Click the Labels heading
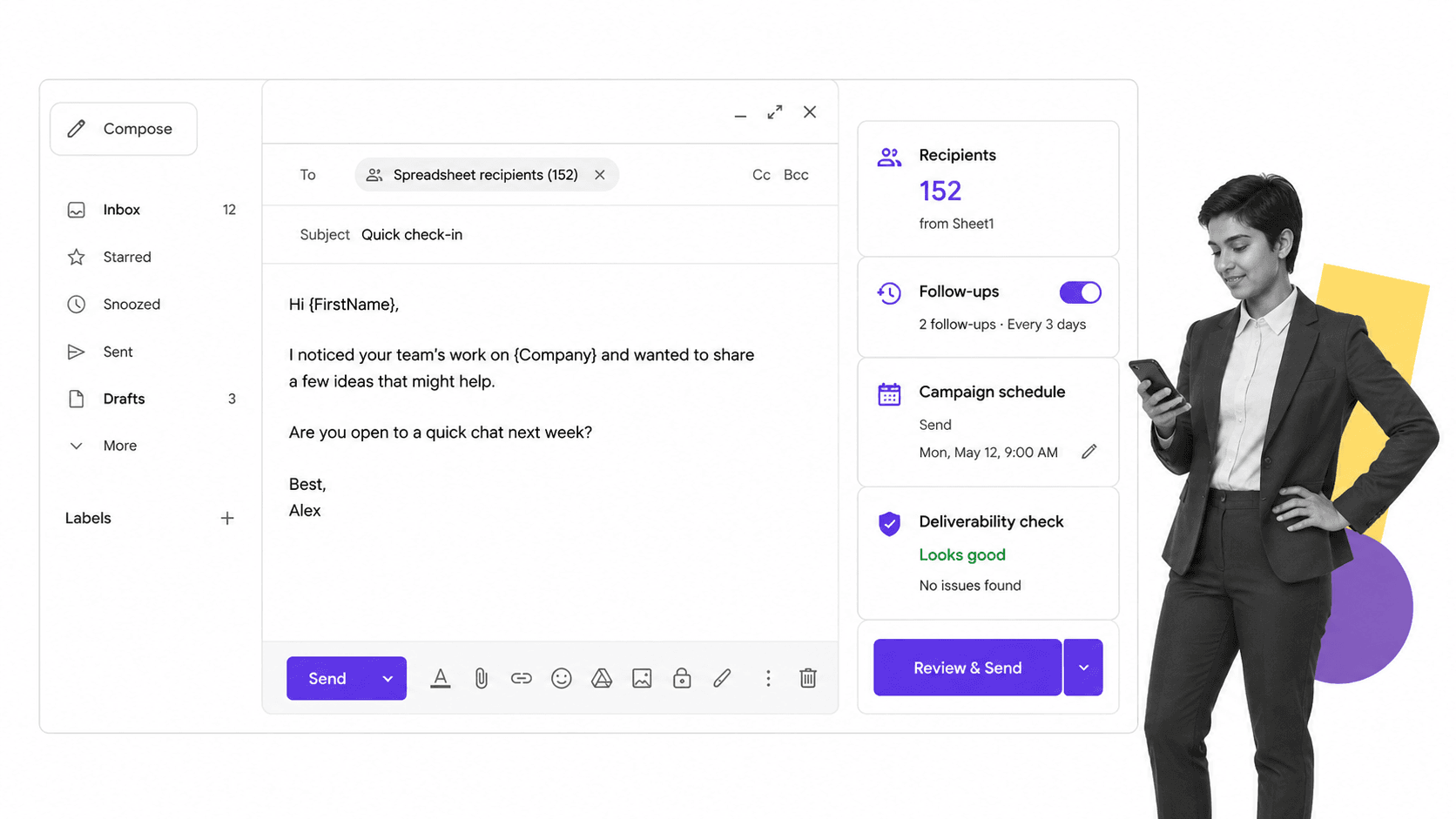The image size is (1456, 819). [x=88, y=518]
